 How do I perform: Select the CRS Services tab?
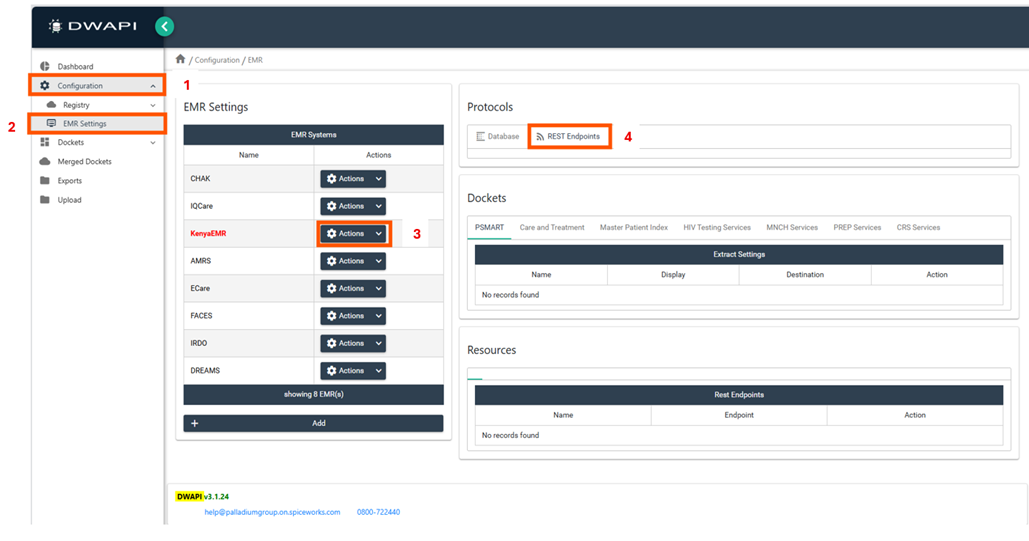[918, 227]
